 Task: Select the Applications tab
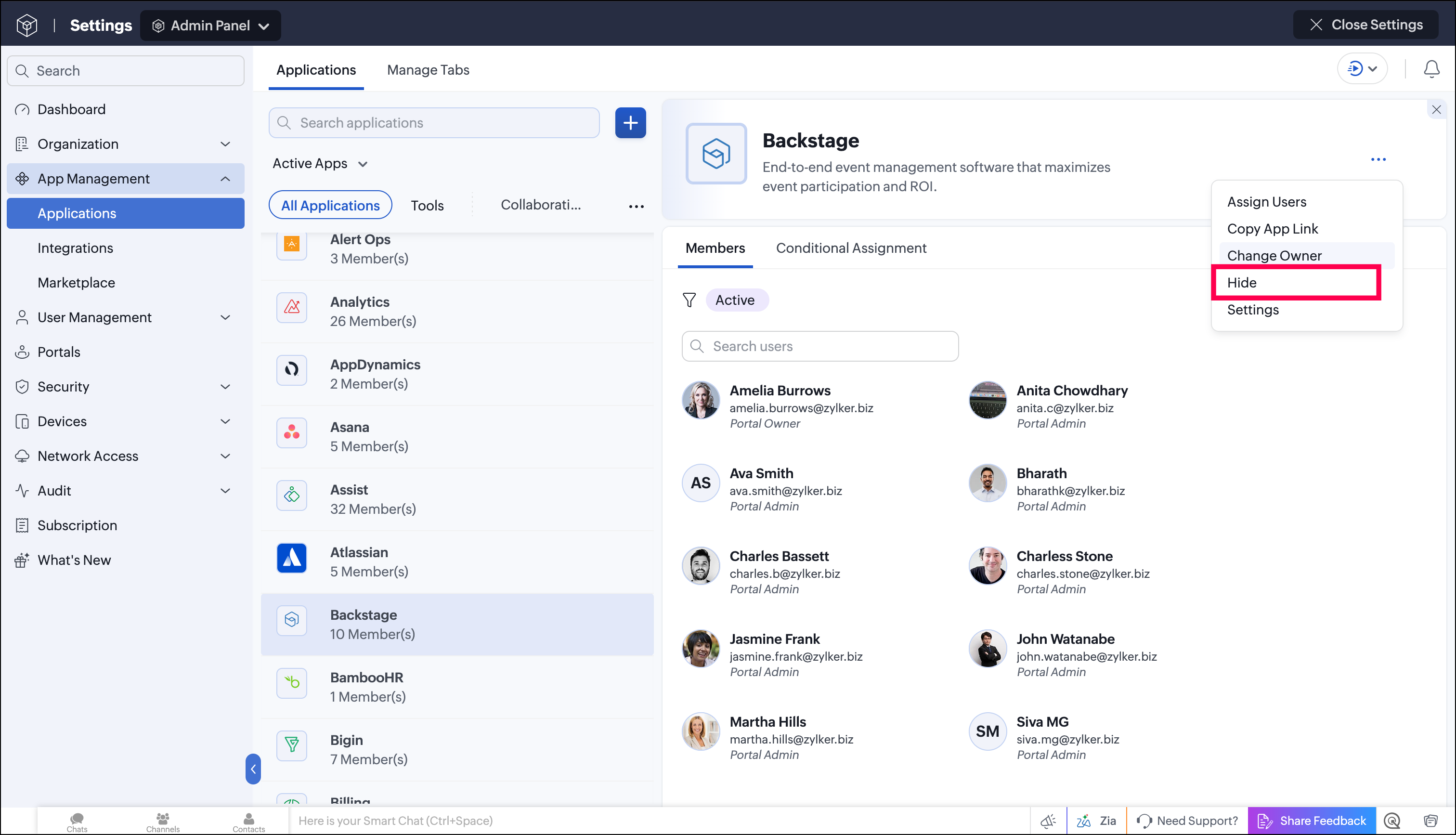point(316,69)
